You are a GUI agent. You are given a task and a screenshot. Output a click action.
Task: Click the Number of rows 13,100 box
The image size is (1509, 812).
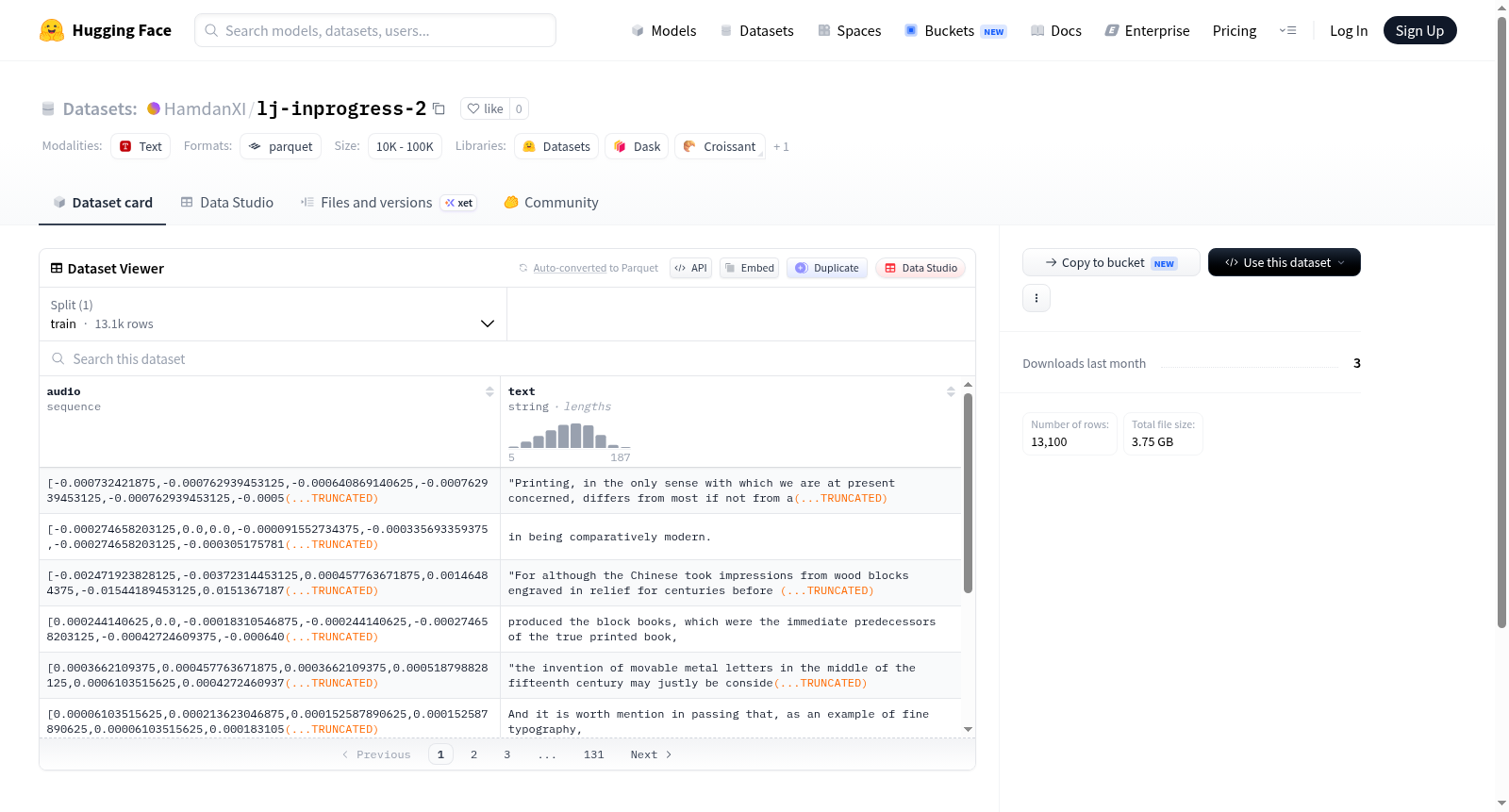[1070, 434]
